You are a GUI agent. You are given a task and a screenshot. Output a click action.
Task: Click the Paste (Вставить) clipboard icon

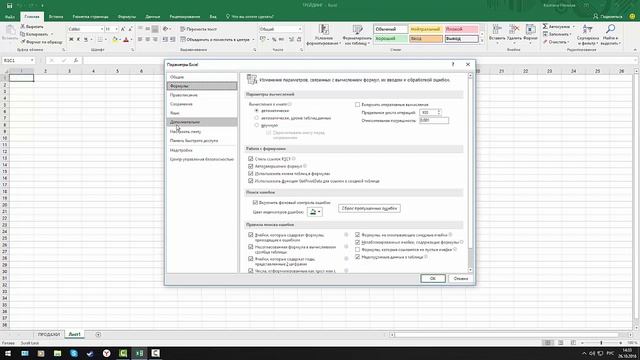(x=10, y=31)
